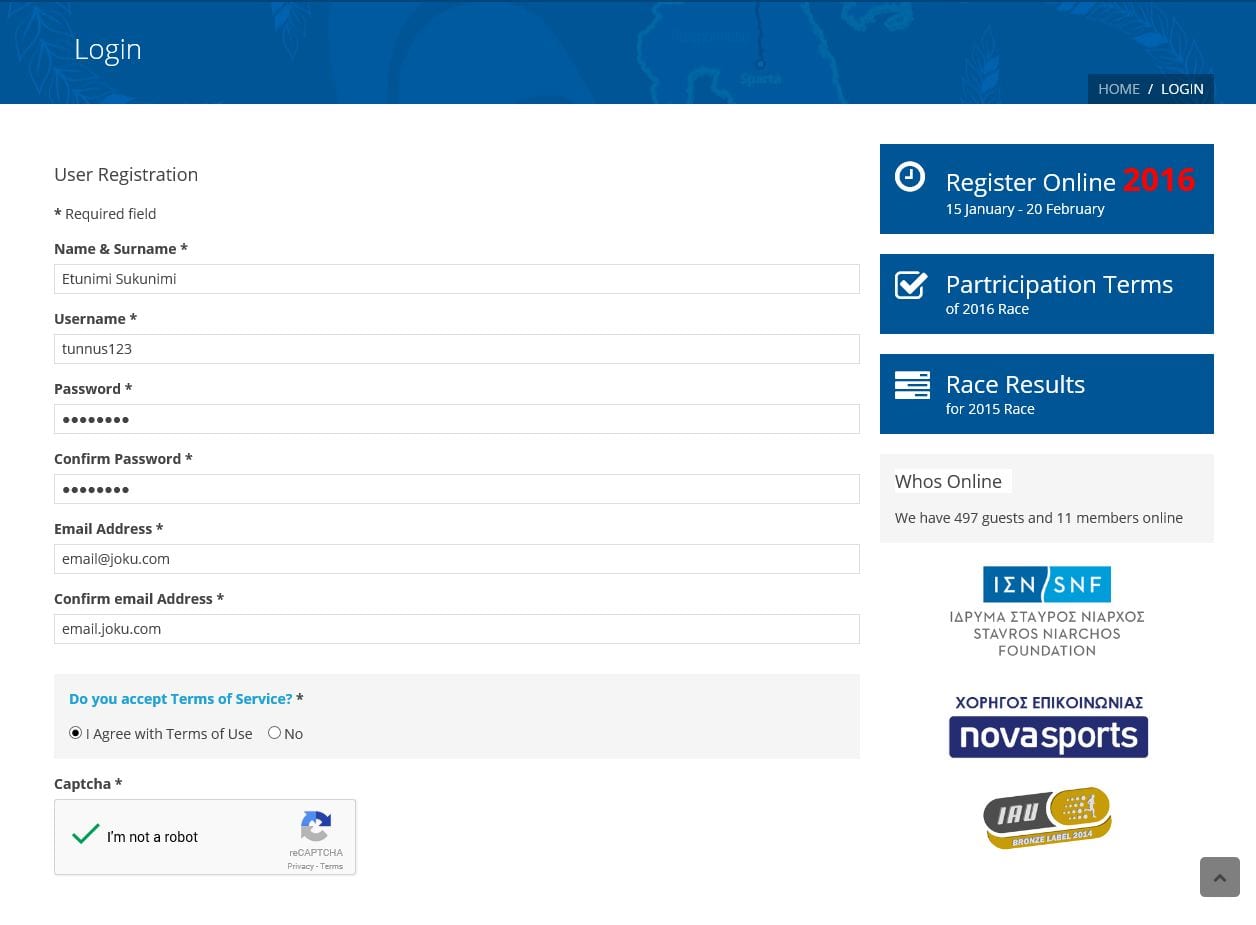Click LOGIN in the breadcrumb
The image size is (1256, 925).
pos(1182,89)
